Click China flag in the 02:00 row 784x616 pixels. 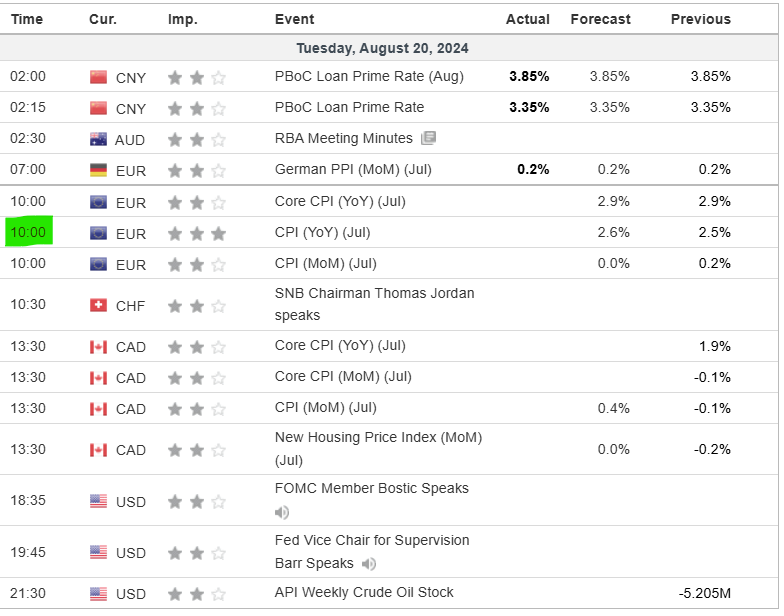98,76
